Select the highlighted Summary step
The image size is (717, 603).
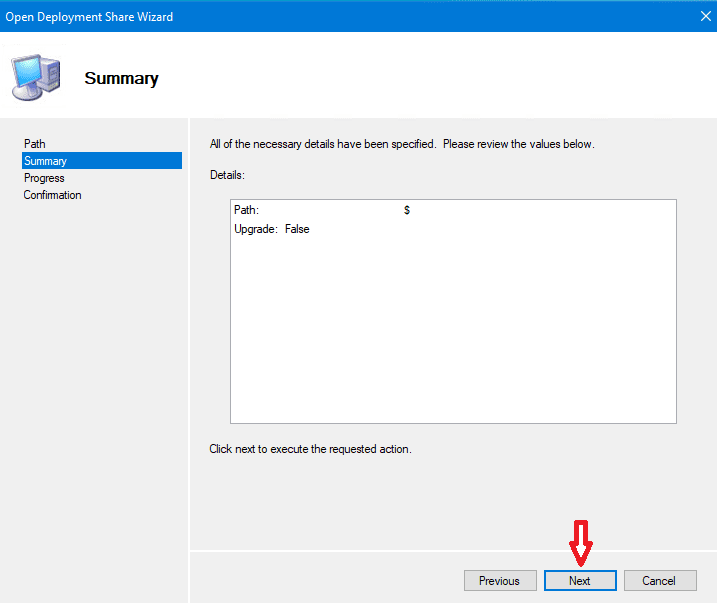pyautogui.click(x=46, y=161)
